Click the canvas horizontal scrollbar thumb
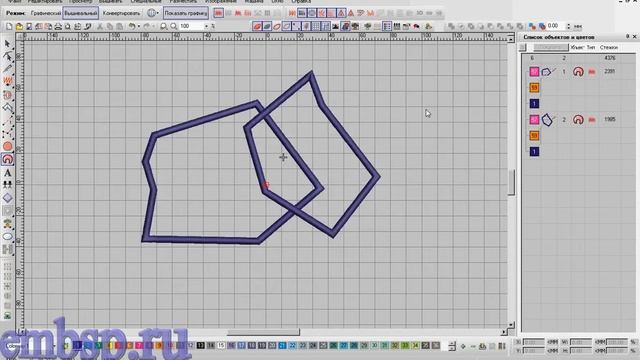 point(263,332)
